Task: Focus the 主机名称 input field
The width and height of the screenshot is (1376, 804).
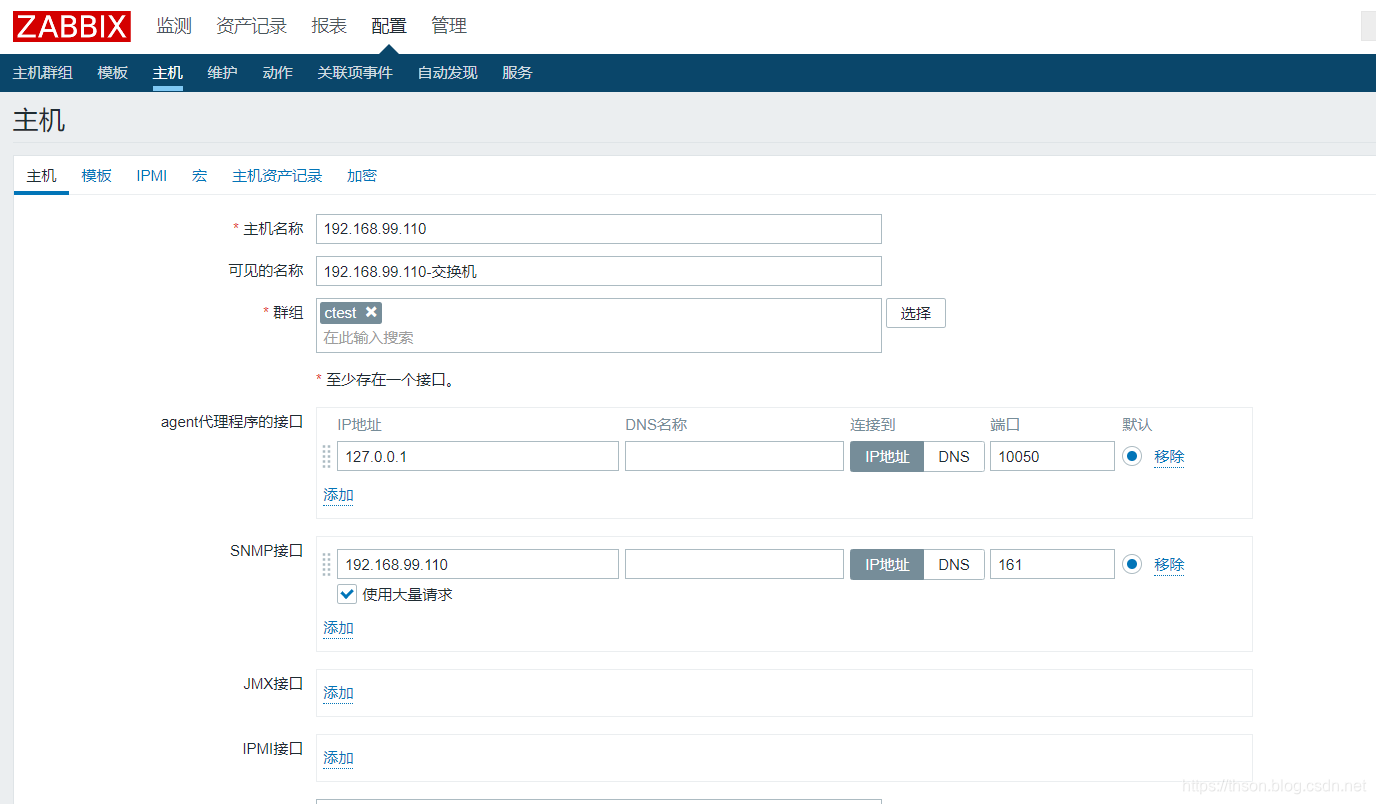Action: click(599, 229)
